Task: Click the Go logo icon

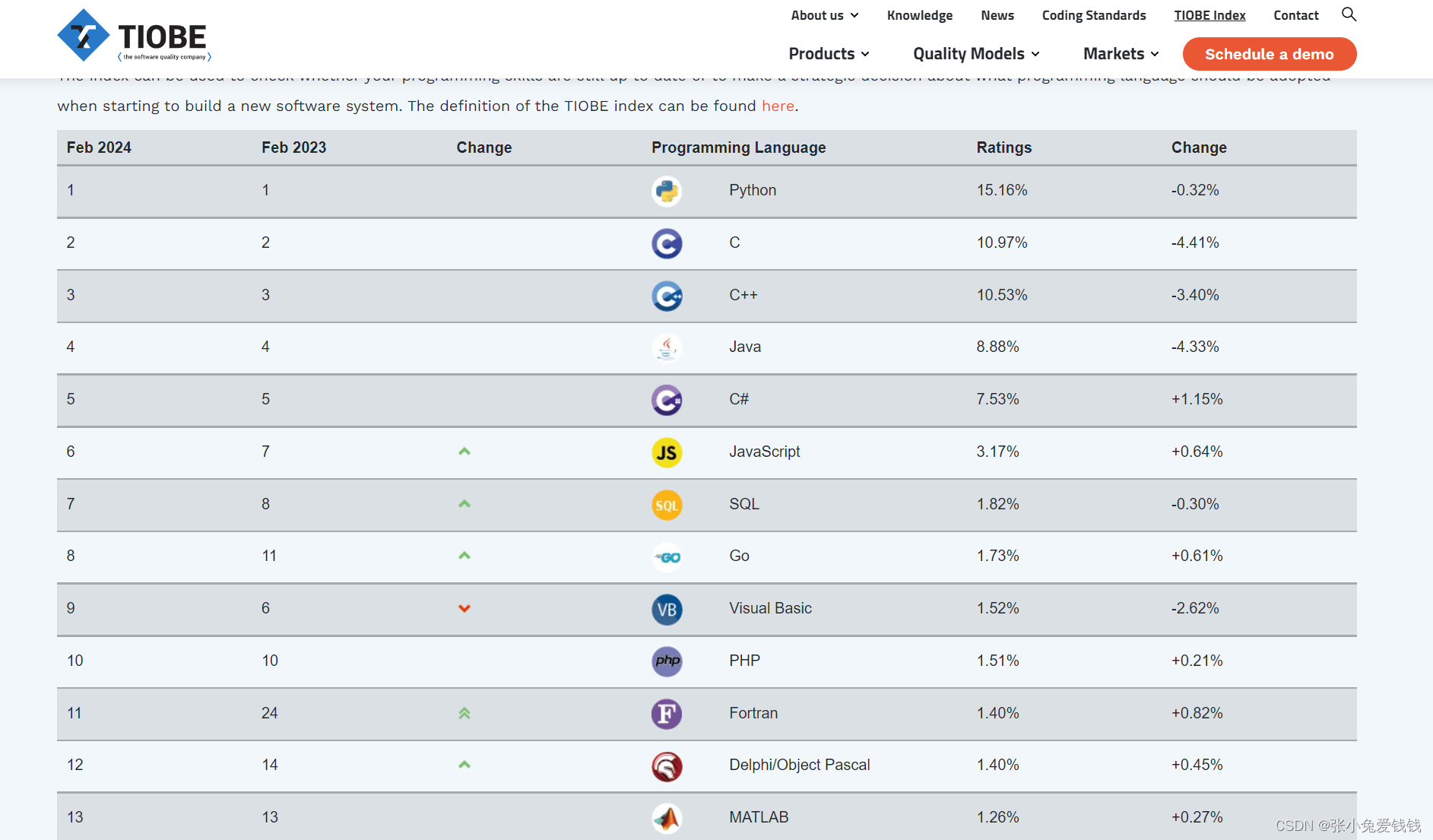Action: pos(667,557)
